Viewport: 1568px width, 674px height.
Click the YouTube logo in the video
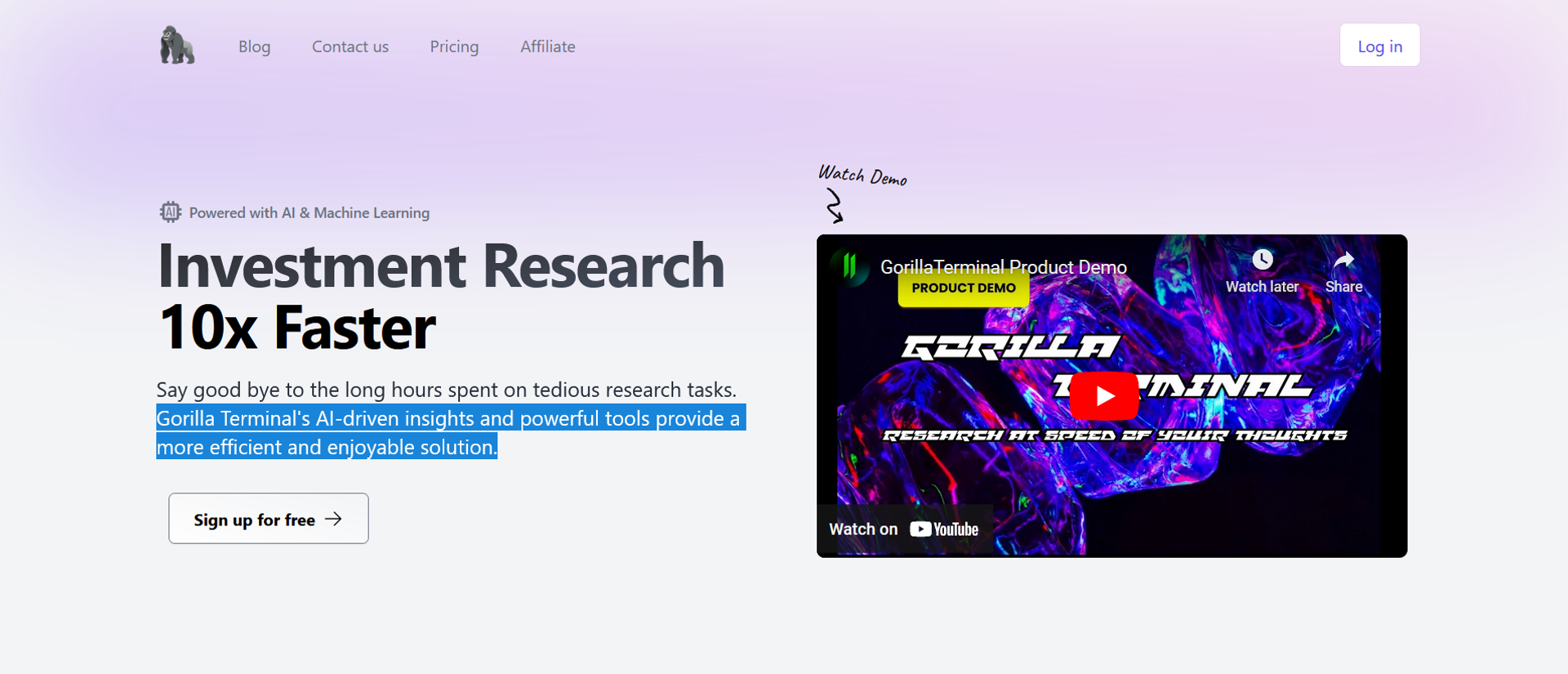(944, 529)
